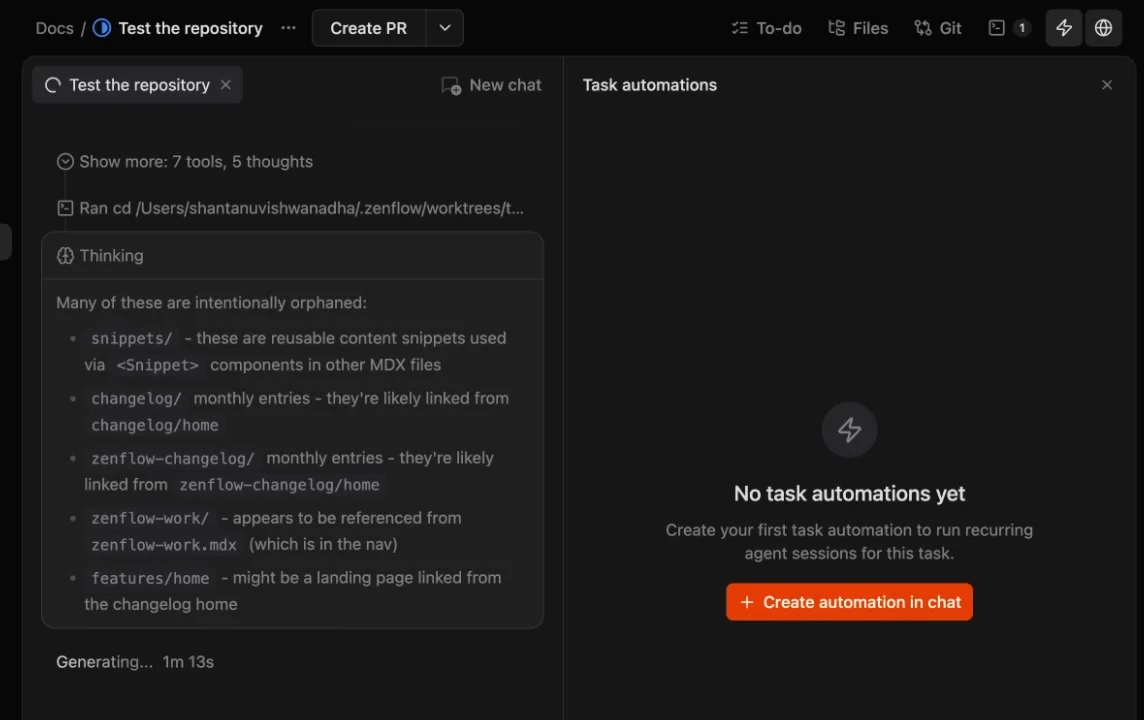Click the <Snippet> code label
This screenshot has height=720, width=1144.
tap(158, 365)
